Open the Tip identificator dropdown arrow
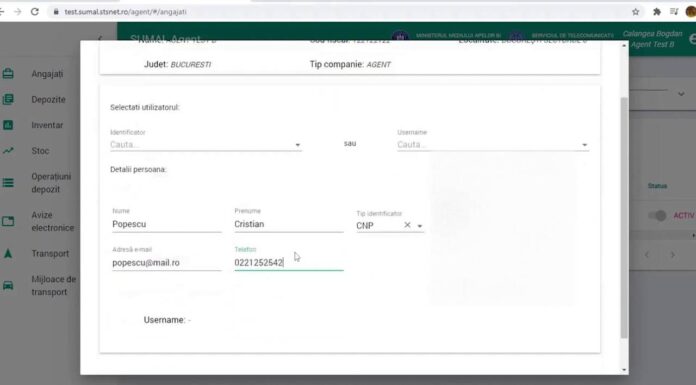 (419, 226)
